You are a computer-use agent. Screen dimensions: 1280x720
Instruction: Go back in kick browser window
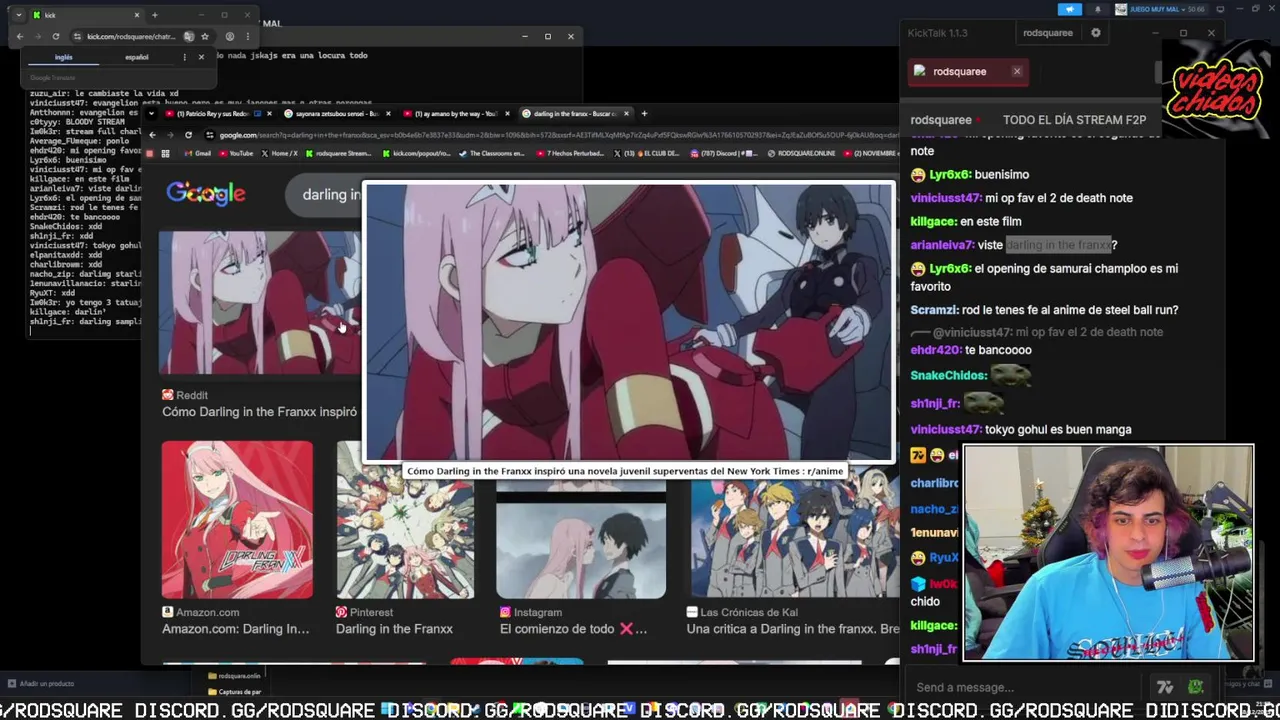coord(19,36)
